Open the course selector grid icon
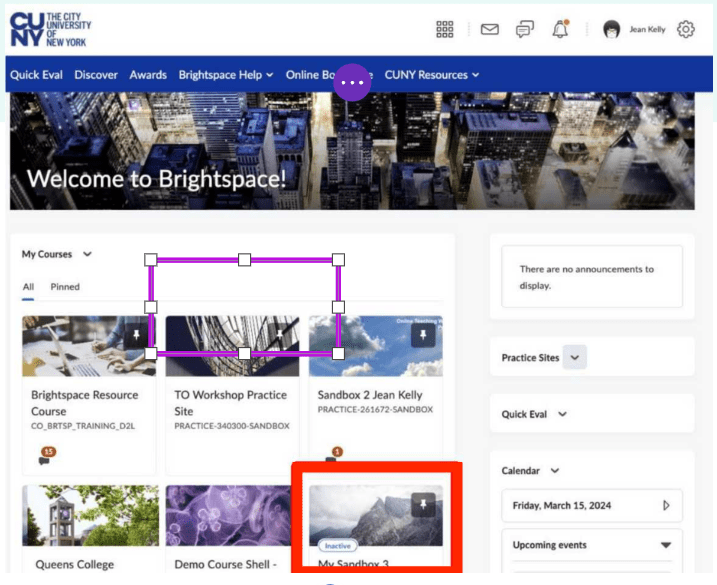The height and width of the screenshot is (585, 717). (x=444, y=29)
